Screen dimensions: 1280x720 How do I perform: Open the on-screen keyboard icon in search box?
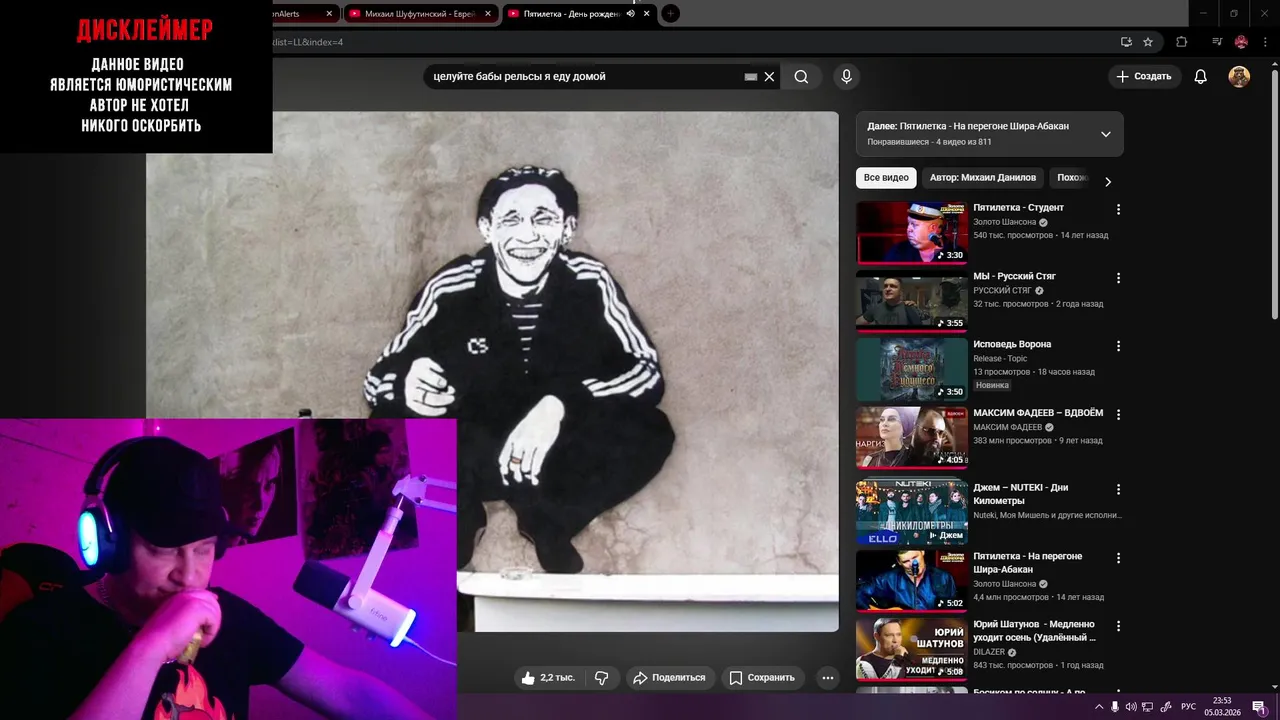(751, 77)
